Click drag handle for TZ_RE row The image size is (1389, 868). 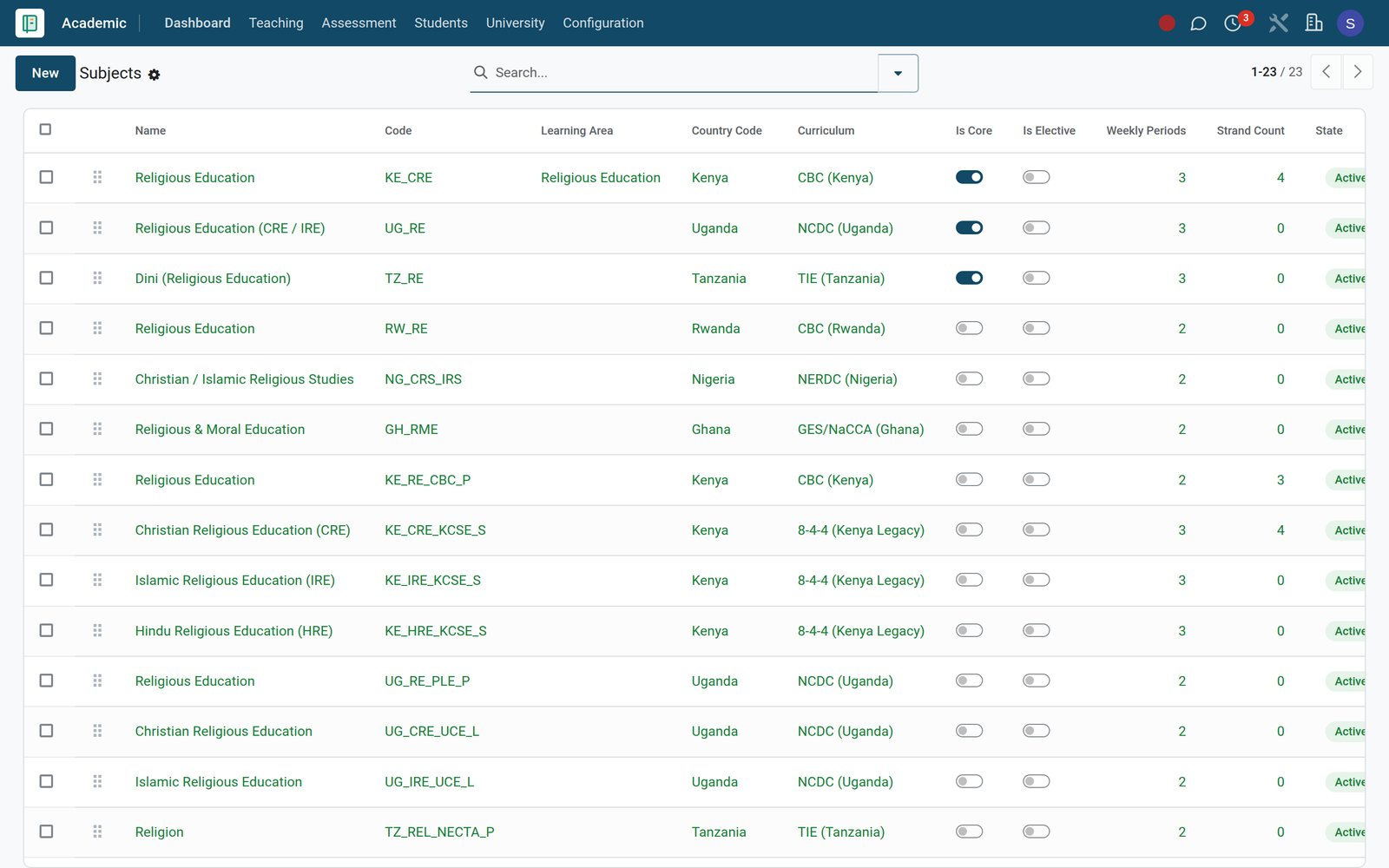[x=97, y=278]
